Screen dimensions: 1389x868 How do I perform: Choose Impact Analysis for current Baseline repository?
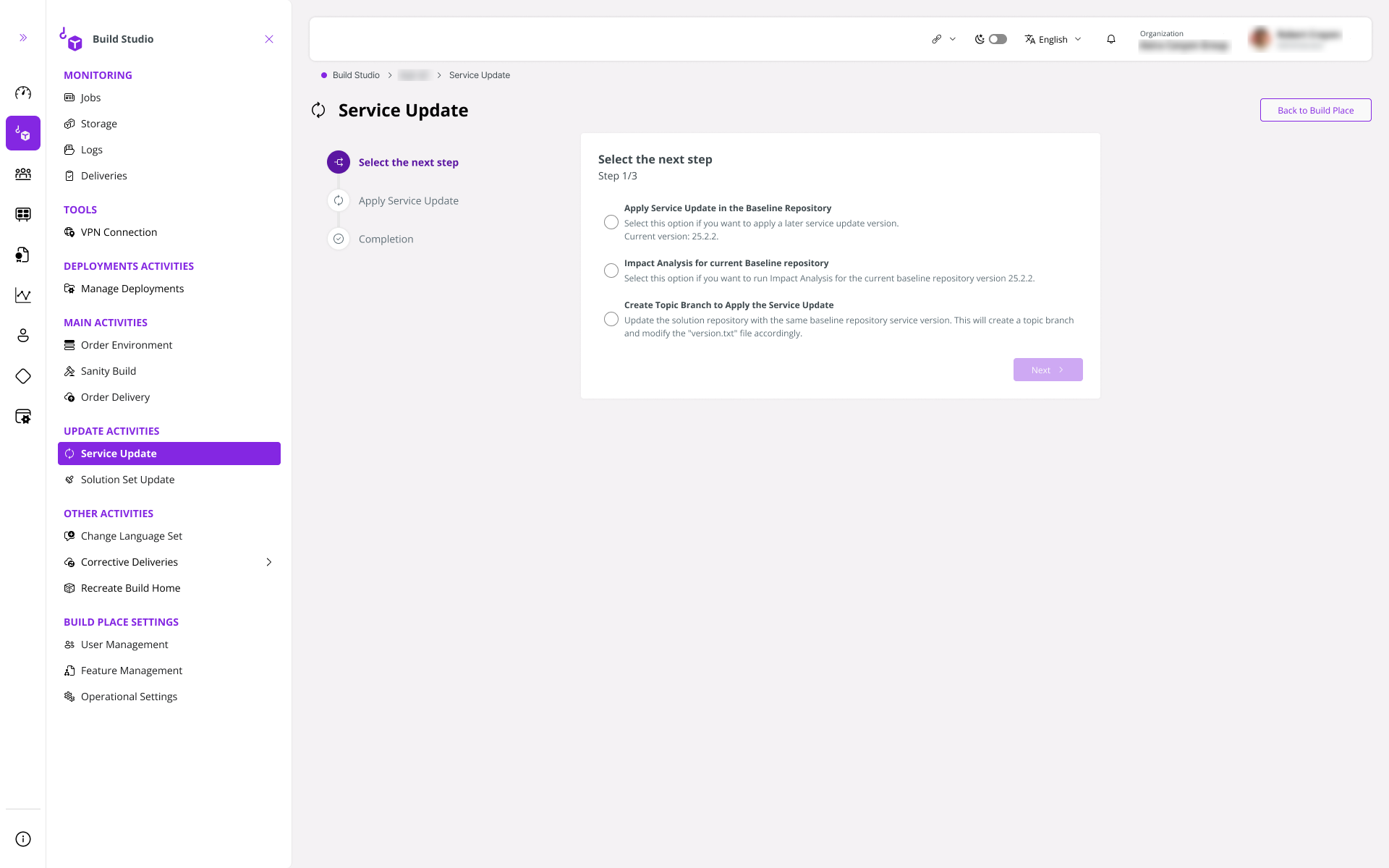(x=611, y=270)
